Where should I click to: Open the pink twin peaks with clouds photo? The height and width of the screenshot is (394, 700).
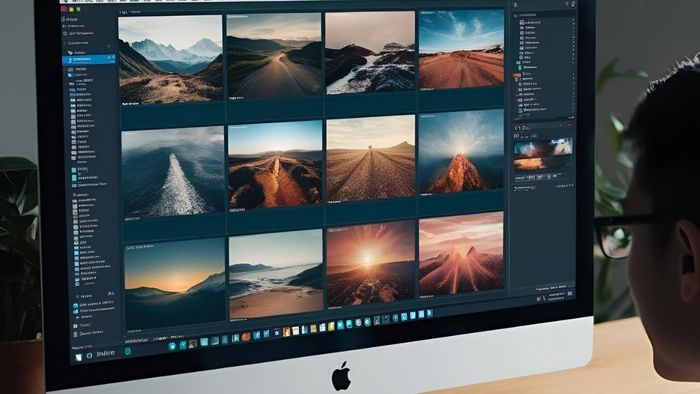(x=462, y=255)
